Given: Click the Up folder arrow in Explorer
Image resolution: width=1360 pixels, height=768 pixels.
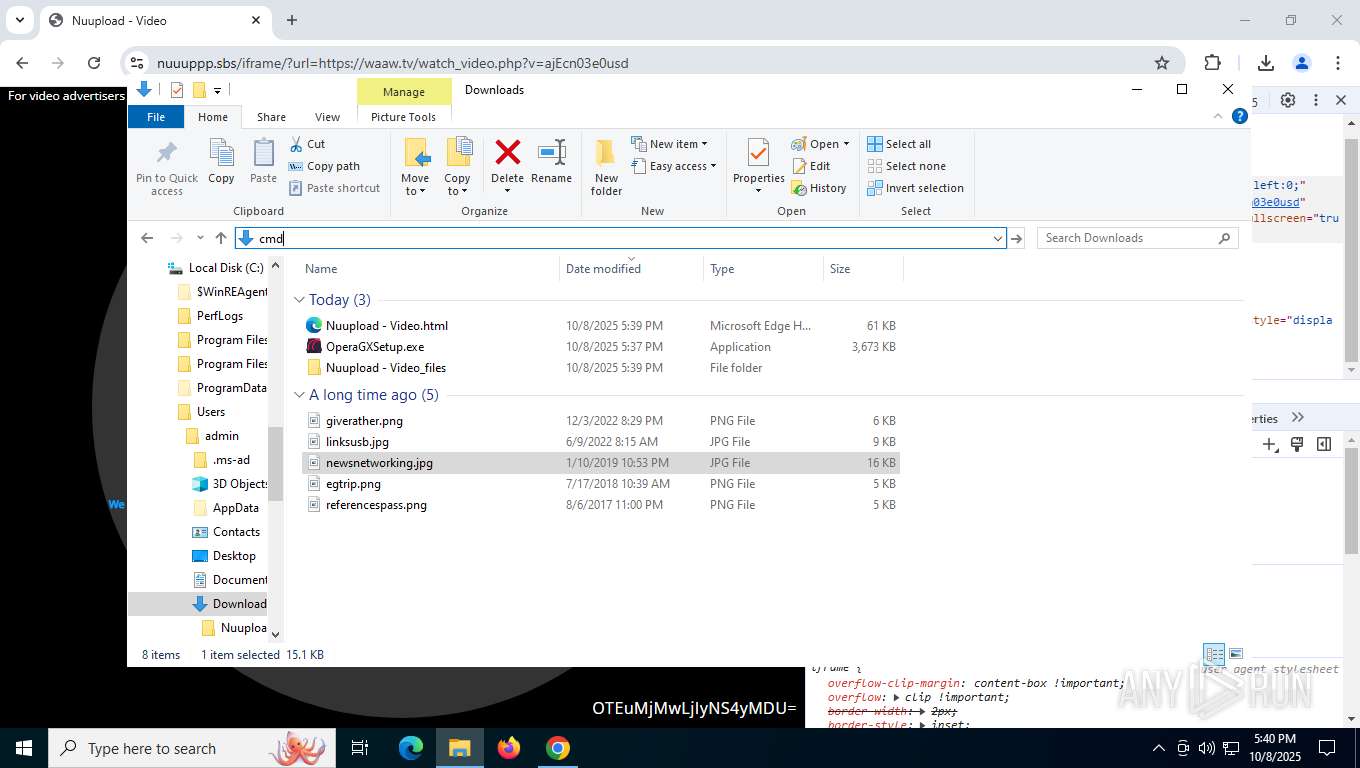Looking at the screenshot, I should tap(221, 238).
